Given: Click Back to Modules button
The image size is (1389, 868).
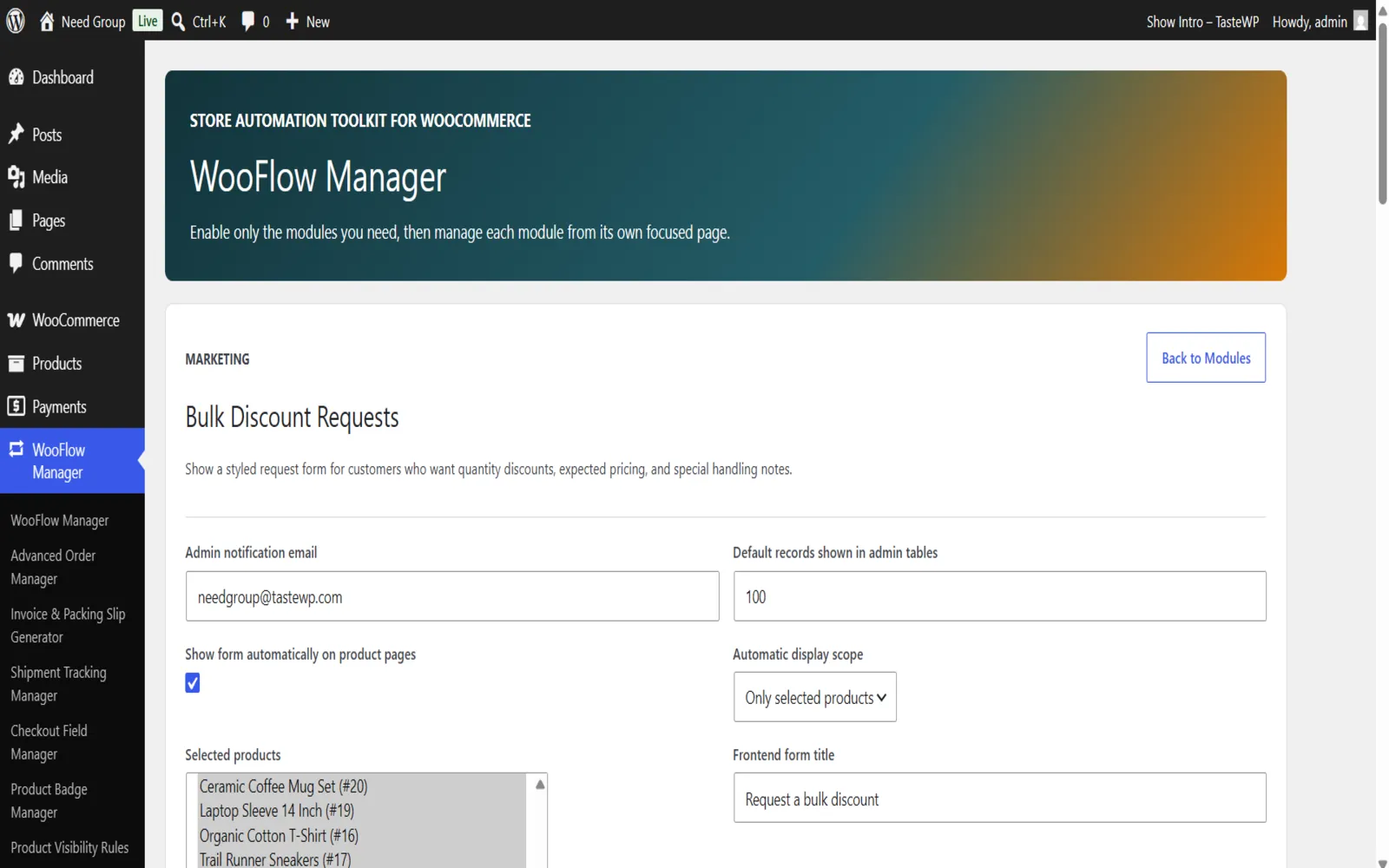Looking at the screenshot, I should pyautogui.click(x=1206, y=358).
